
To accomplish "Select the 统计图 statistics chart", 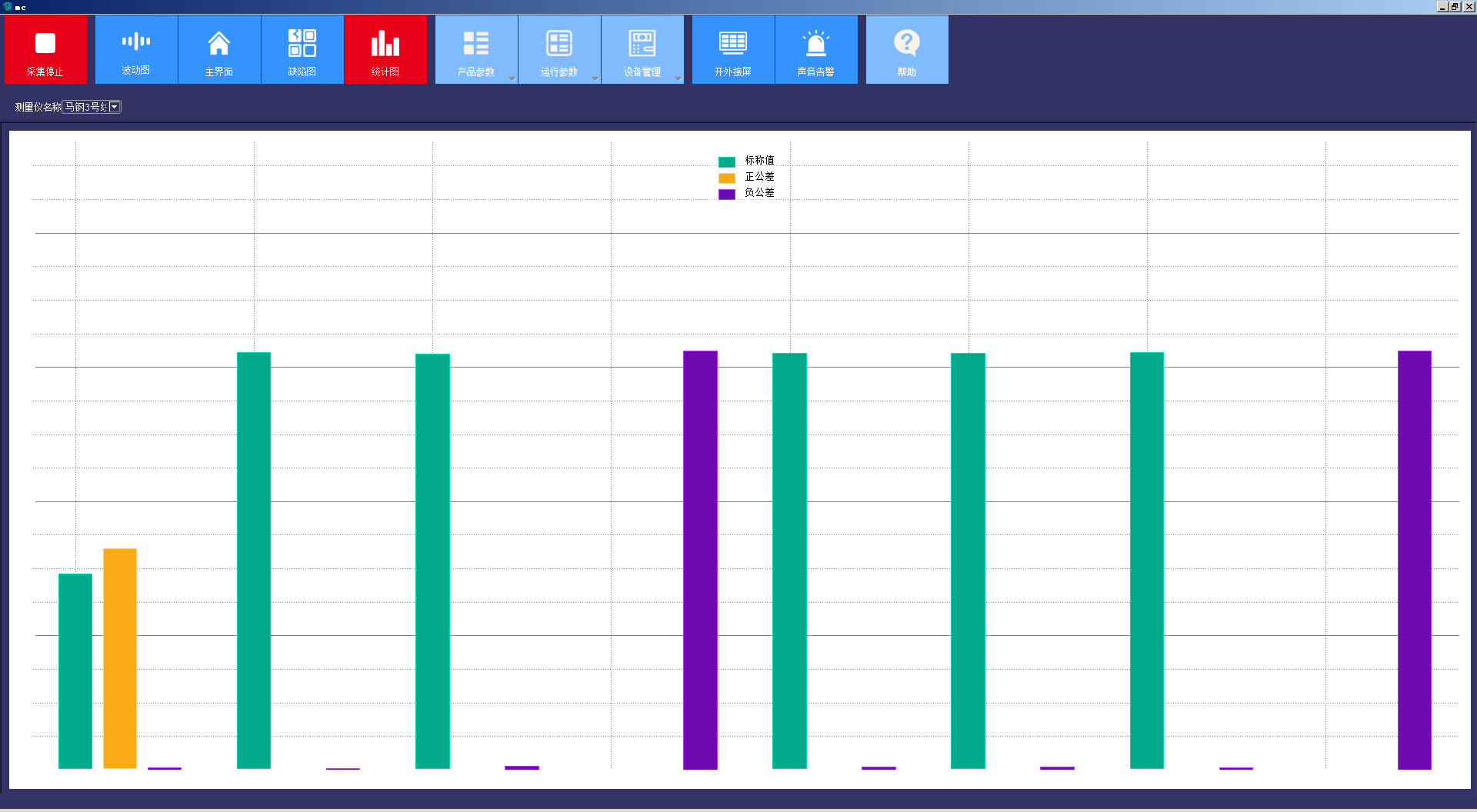I will click(x=385, y=50).
